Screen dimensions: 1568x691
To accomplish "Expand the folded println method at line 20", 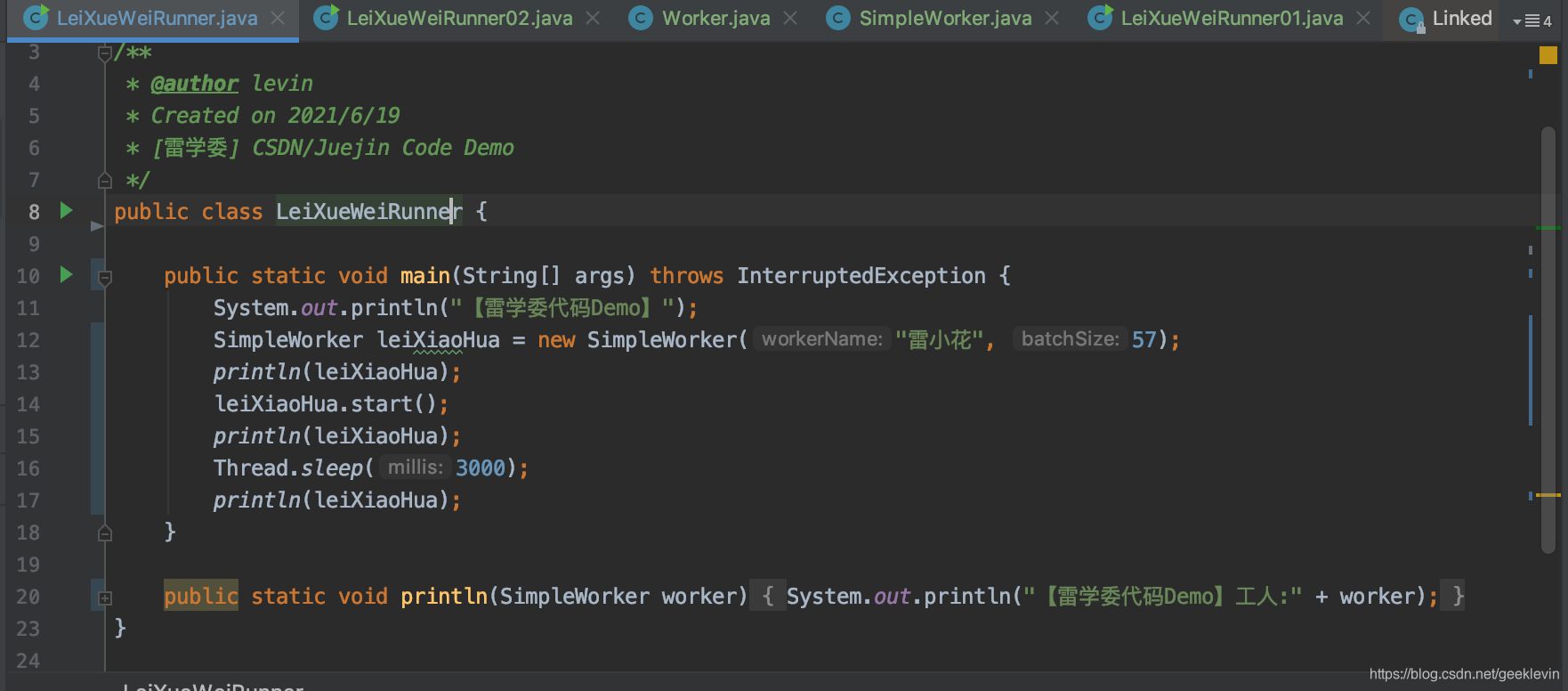I will pyautogui.click(x=104, y=598).
